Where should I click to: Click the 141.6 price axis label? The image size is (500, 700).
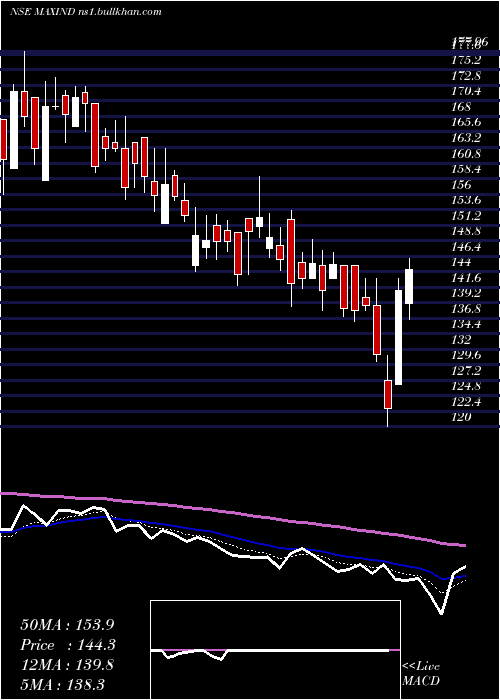point(466,278)
